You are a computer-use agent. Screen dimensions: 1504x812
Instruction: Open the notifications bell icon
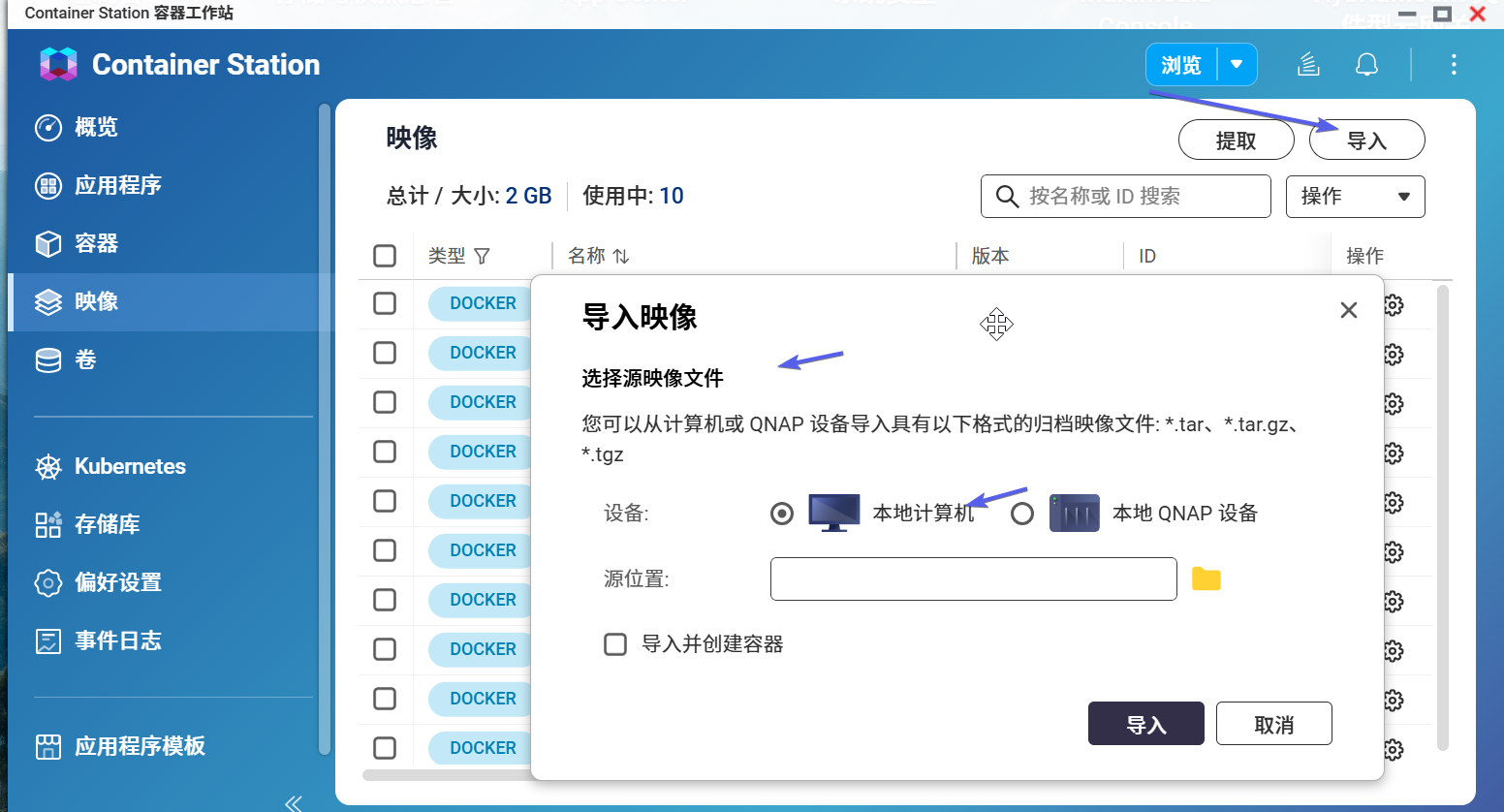(x=1366, y=65)
